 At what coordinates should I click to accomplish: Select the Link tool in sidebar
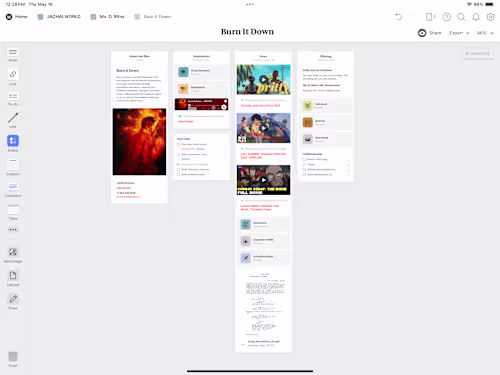point(13,77)
